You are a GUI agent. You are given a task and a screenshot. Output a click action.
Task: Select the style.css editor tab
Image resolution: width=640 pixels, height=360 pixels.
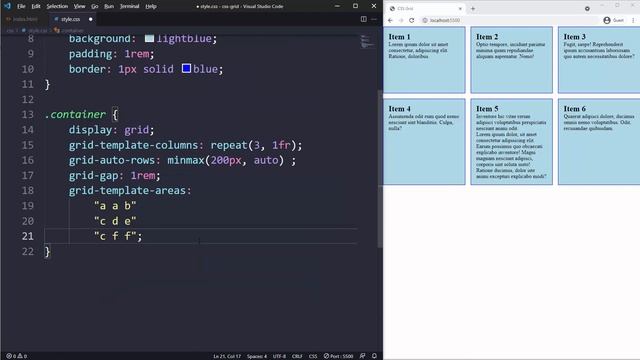[x=70, y=19]
